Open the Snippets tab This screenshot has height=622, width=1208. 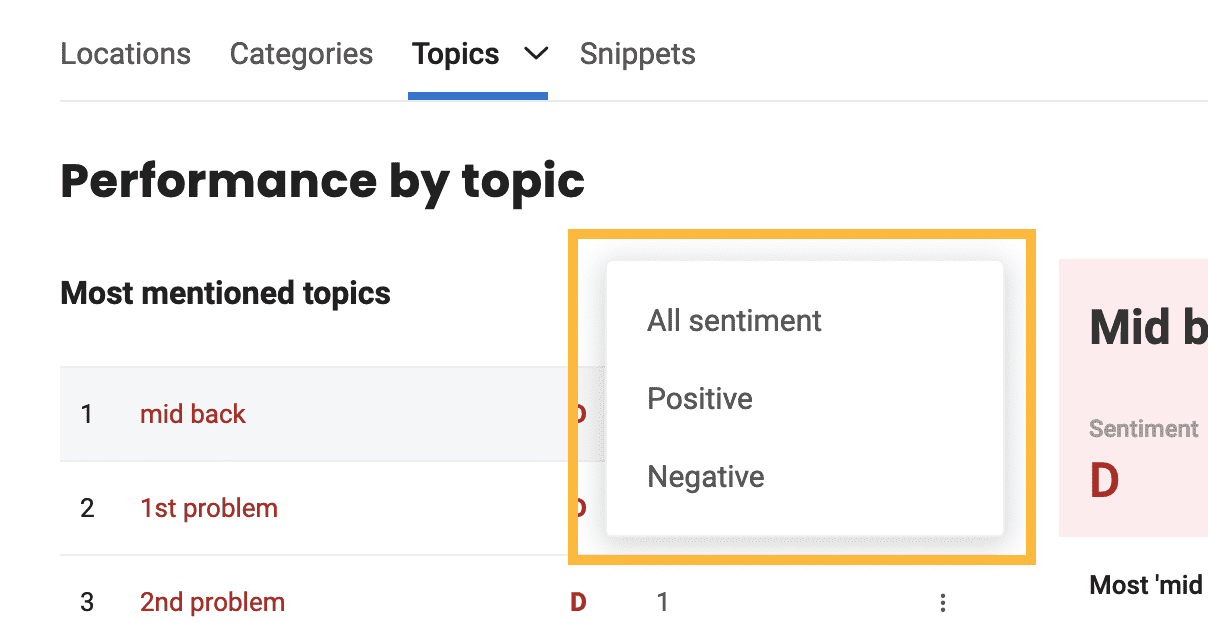click(x=638, y=53)
